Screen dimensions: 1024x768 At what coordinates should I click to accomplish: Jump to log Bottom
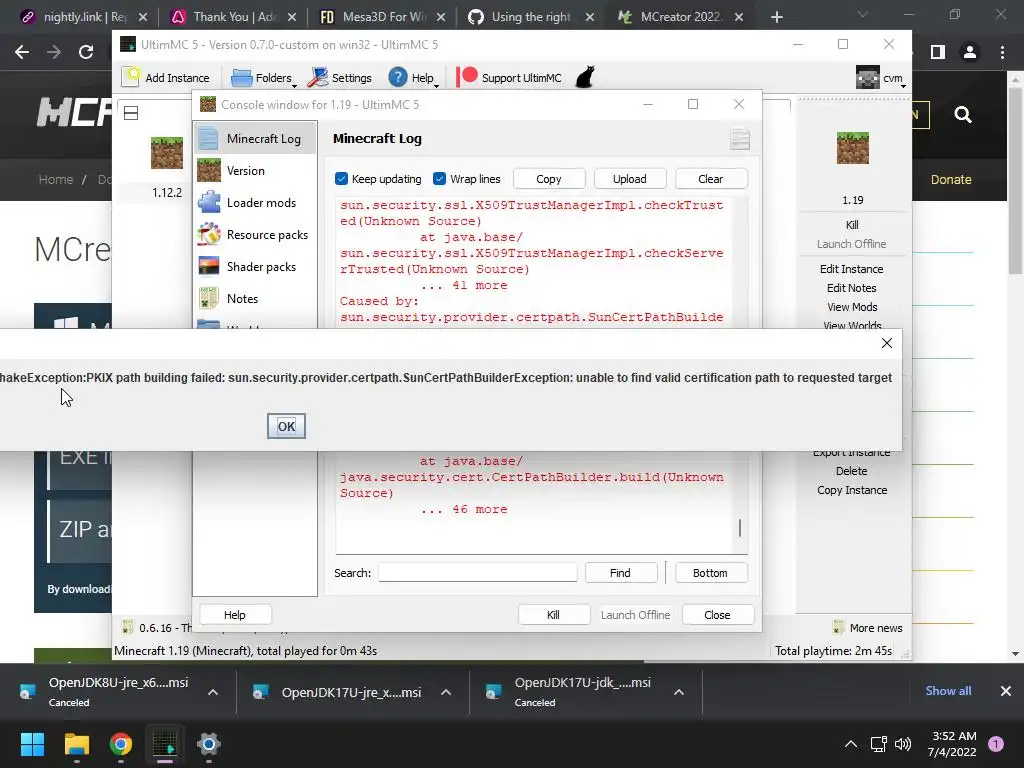(x=711, y=573)
